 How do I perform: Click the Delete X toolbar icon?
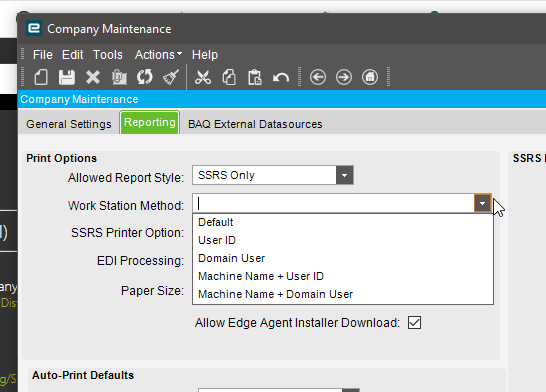pos(93,77)
